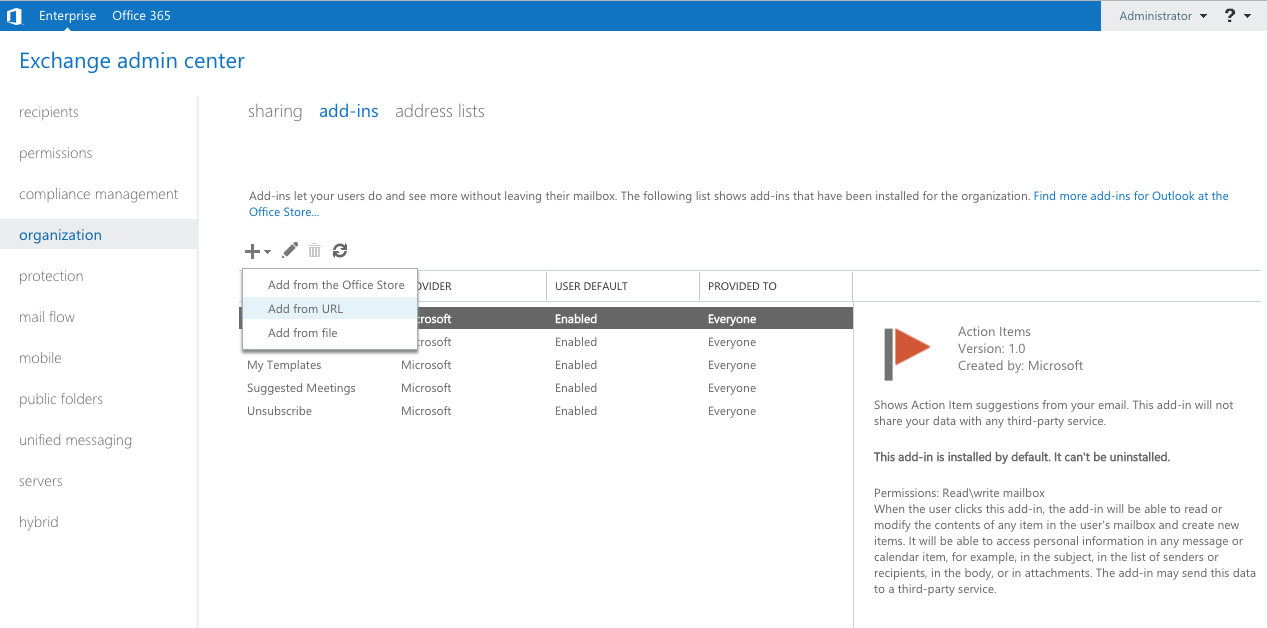Click the refresh icon in toolbar
The image size is (1267, 628).
340,251
